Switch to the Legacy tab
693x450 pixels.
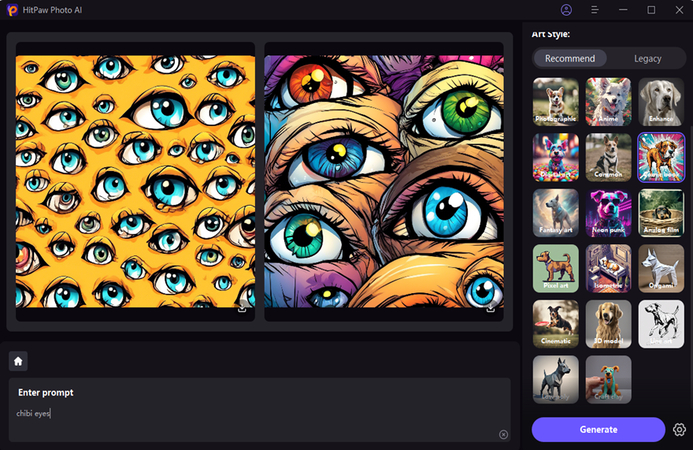pos(647,58)
